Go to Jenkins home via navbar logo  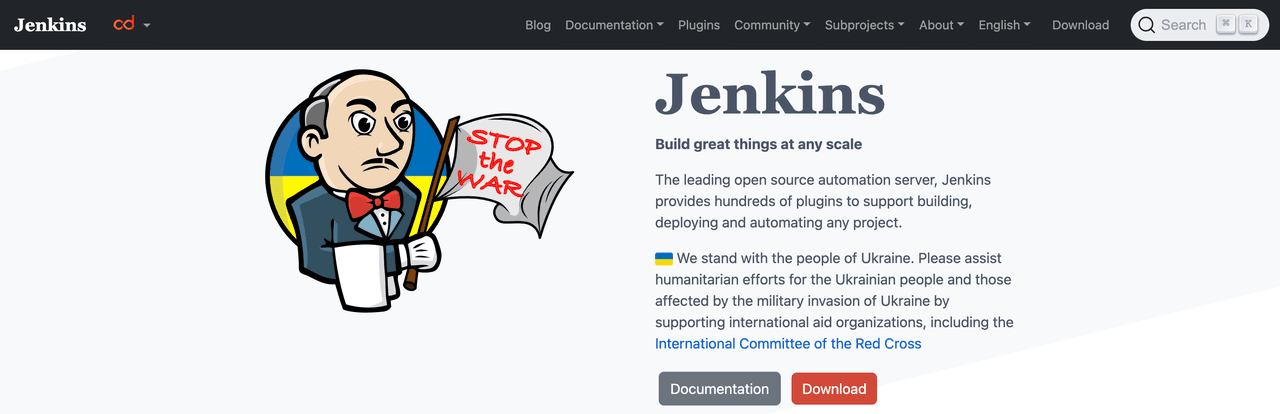[50, 25]
